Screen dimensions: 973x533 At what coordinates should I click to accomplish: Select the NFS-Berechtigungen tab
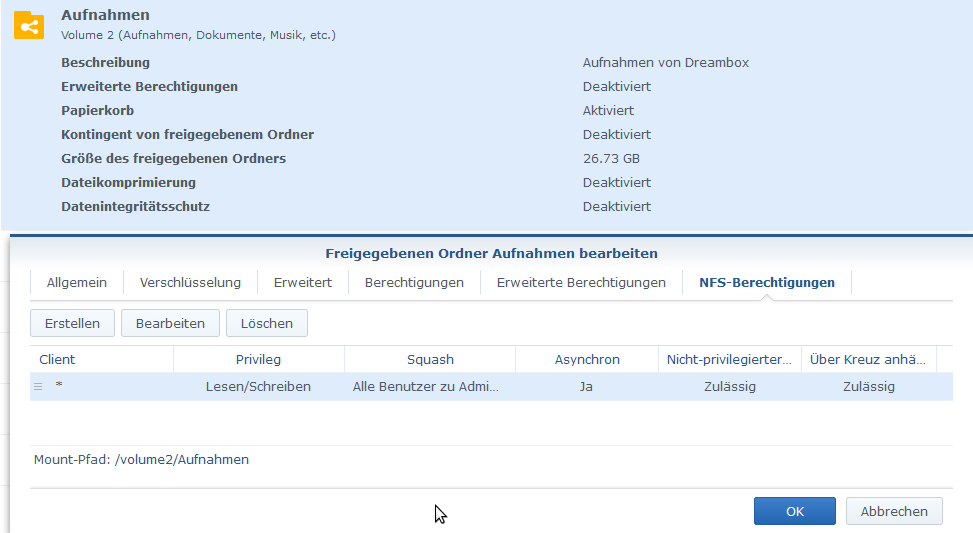click(766, 283)
